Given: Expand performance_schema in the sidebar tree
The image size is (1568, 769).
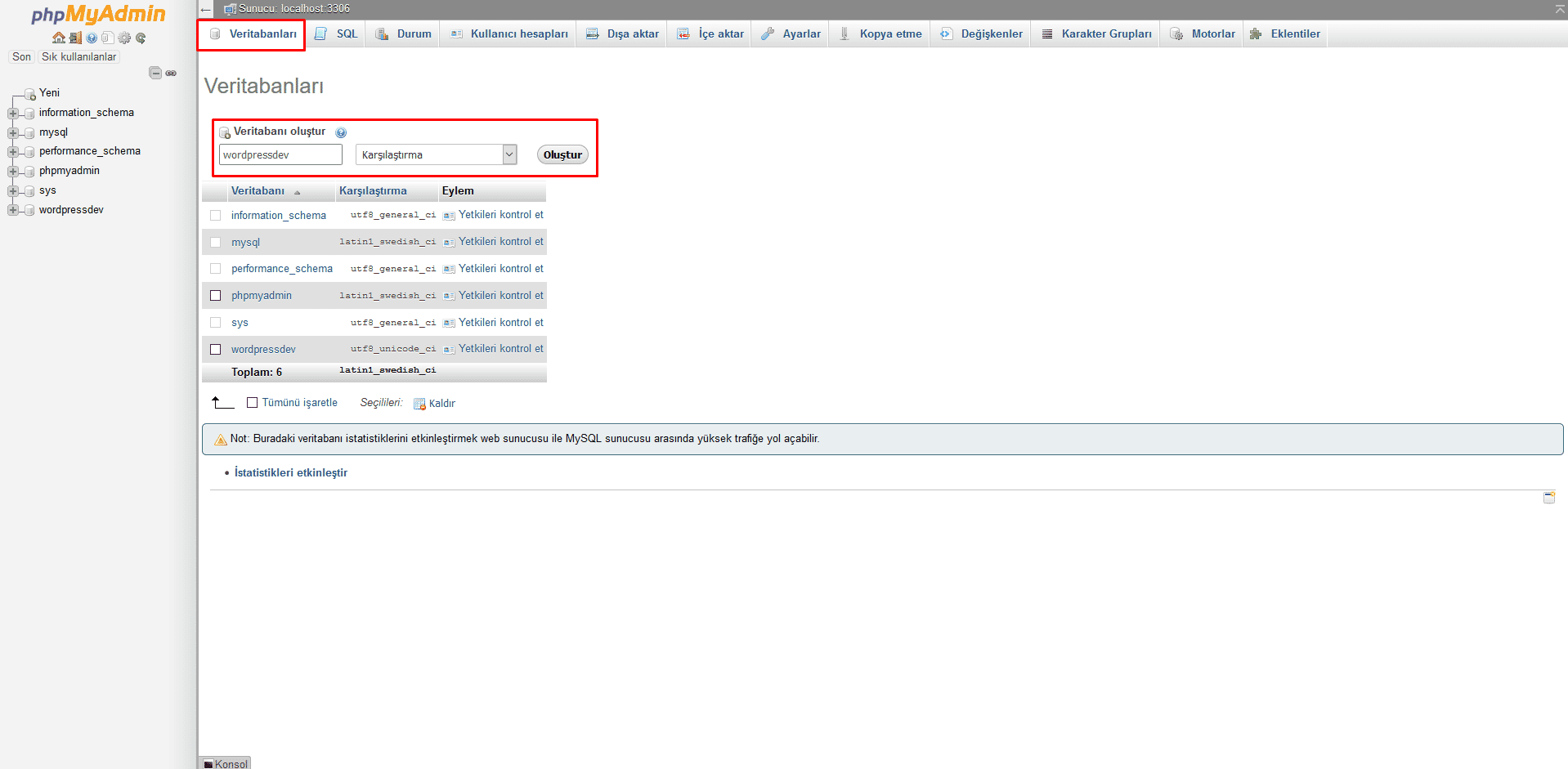Looking at the screenshot, I should click(12, 152).
